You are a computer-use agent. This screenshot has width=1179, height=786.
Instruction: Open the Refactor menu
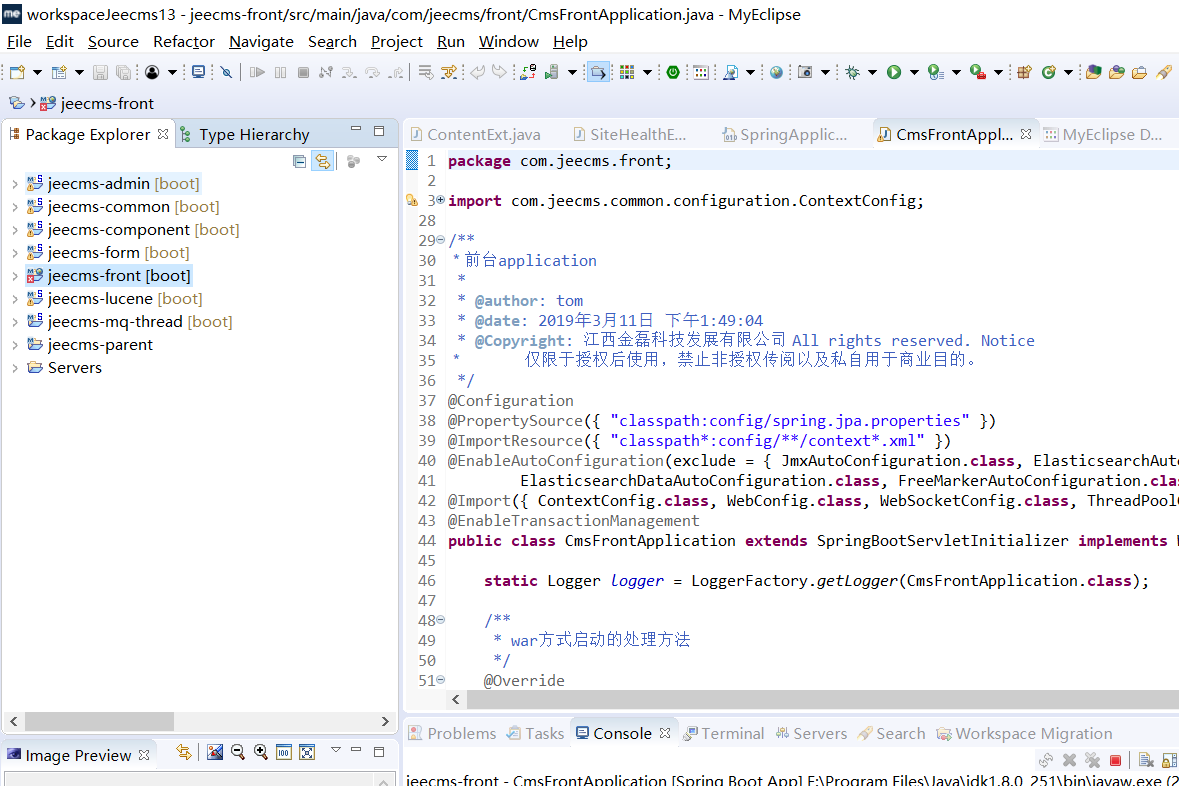point(183,42)
